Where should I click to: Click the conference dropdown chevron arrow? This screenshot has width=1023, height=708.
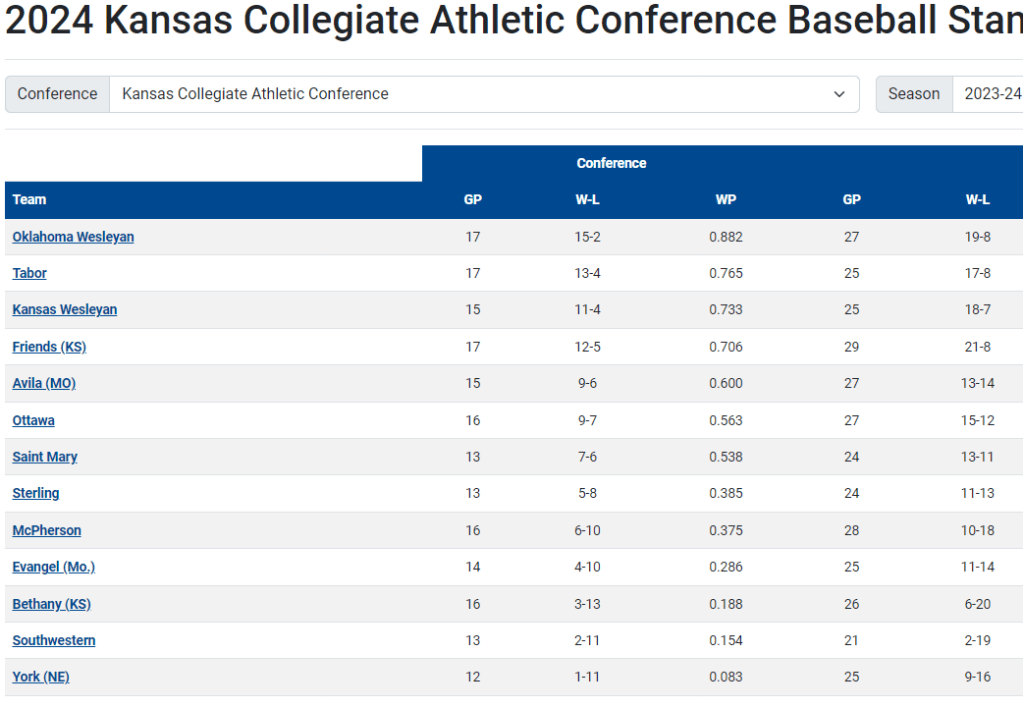tap(839, 94)
